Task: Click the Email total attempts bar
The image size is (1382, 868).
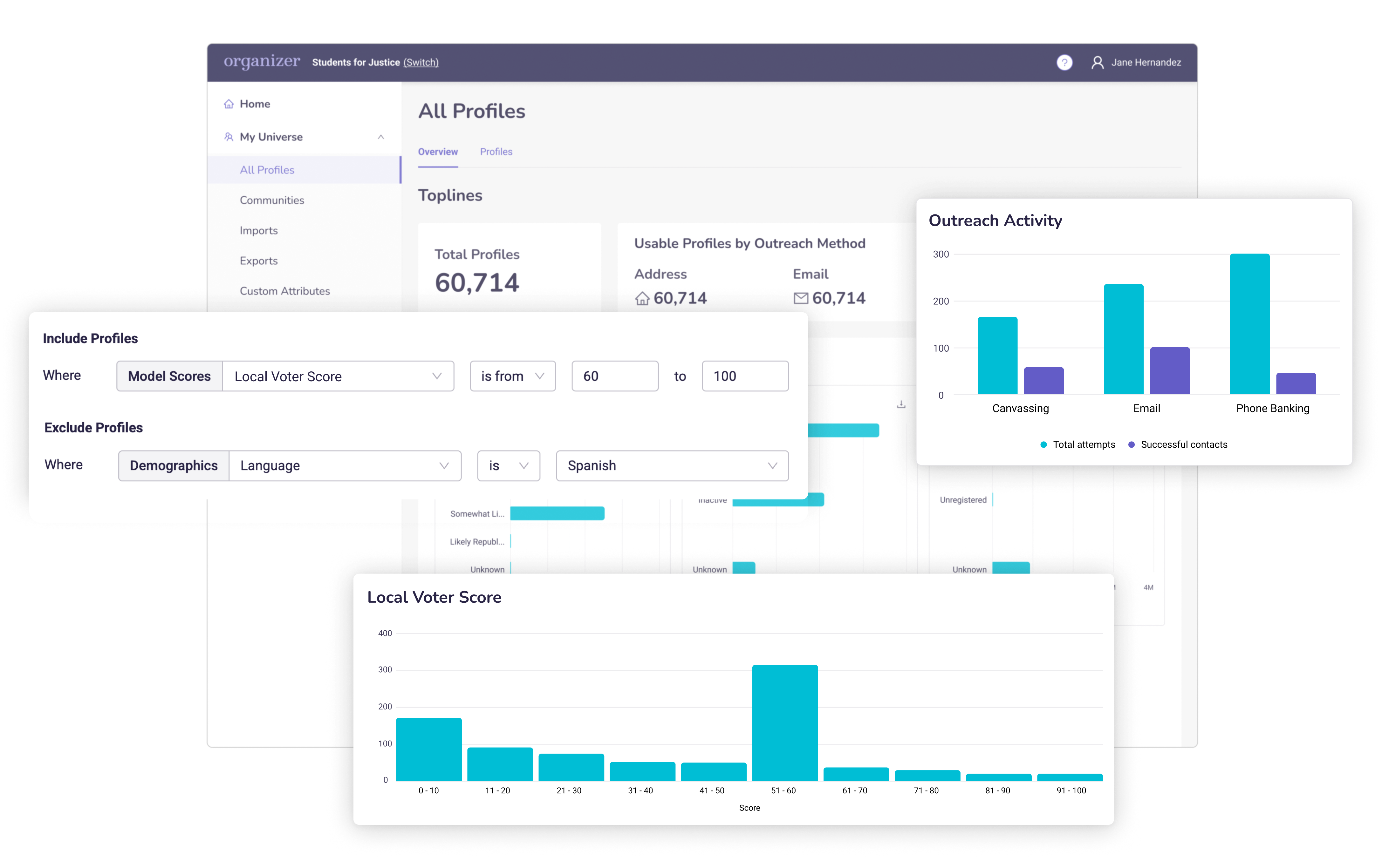Action: click(x=1123, y=339)
